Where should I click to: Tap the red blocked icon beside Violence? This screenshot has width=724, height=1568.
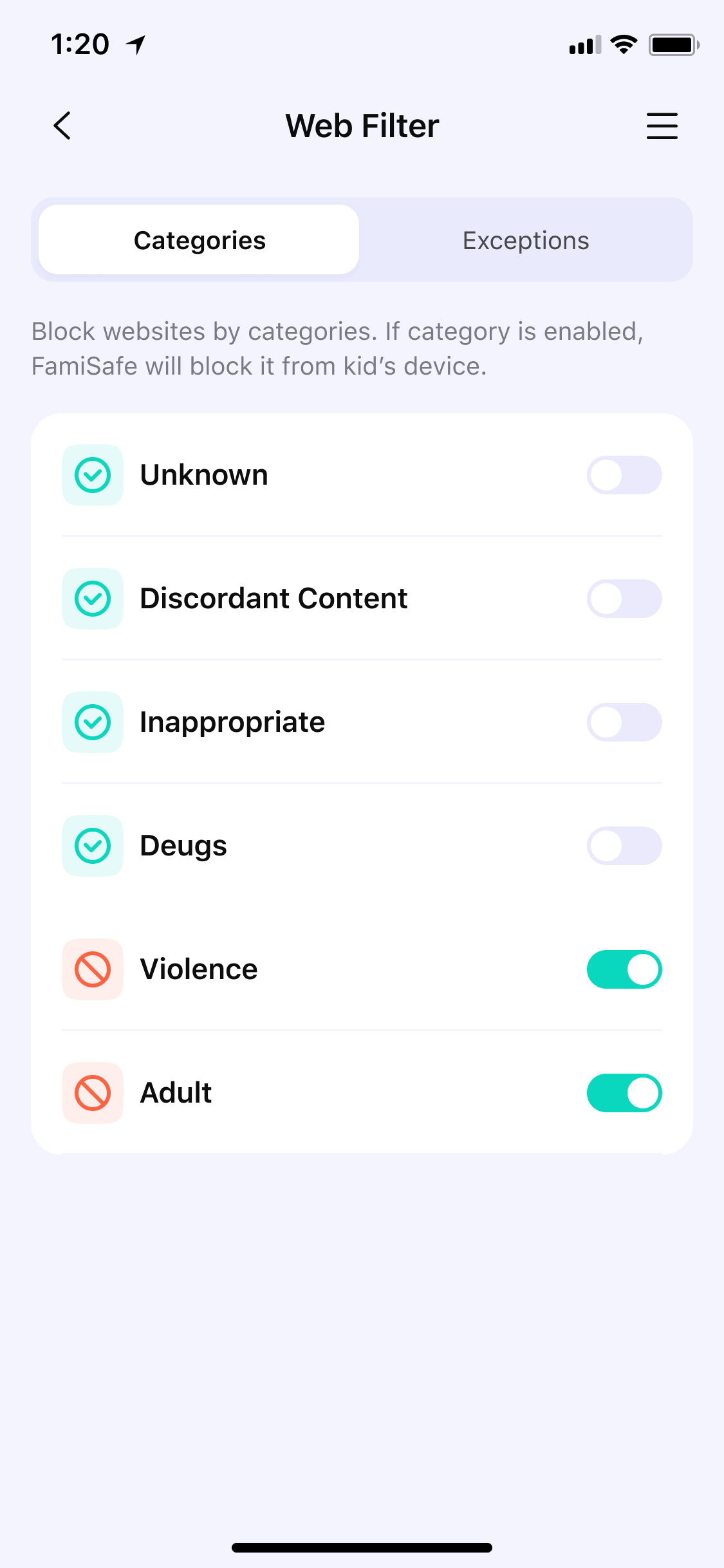[93, 969]
